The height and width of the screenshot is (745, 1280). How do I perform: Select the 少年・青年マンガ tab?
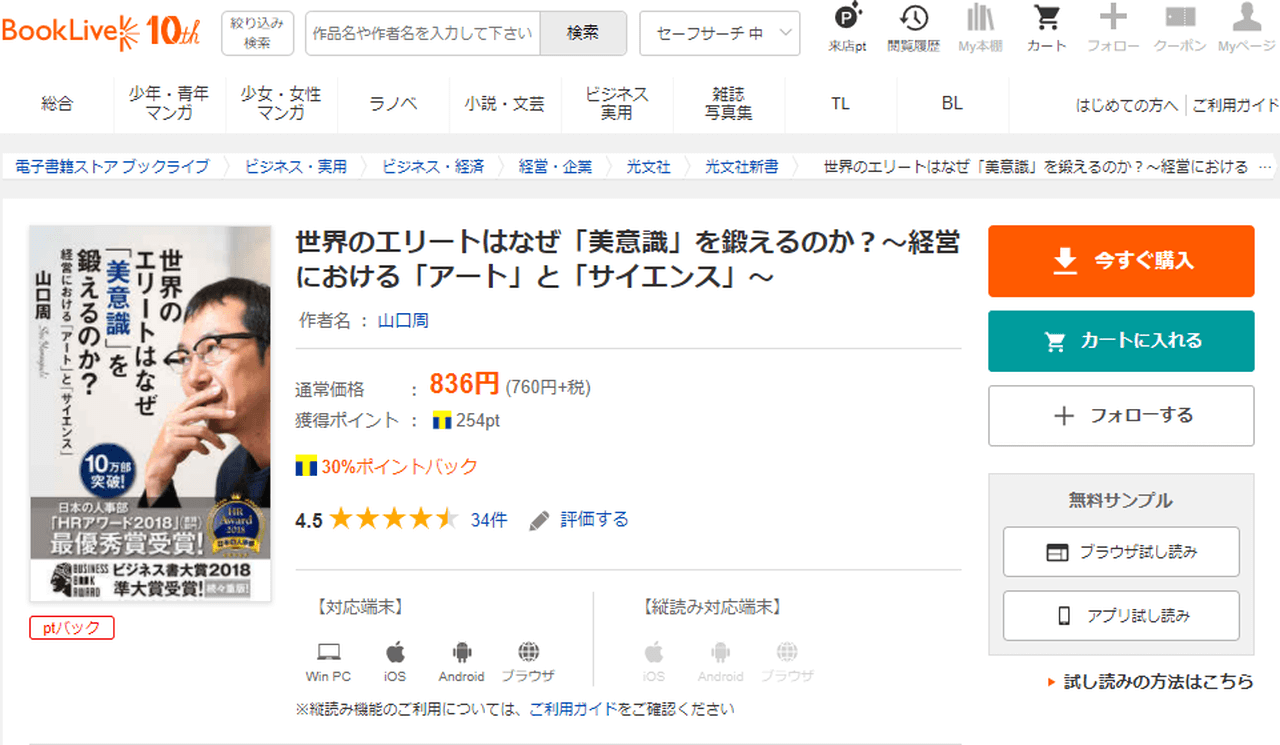coord(169,104)
